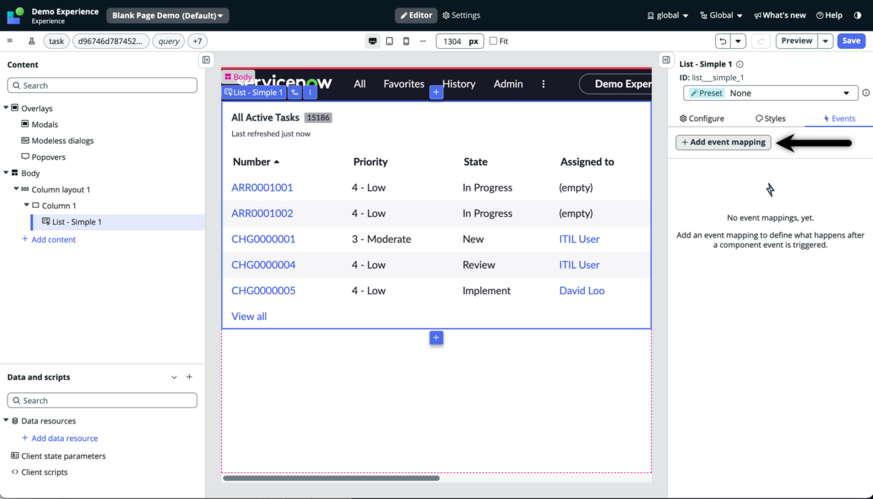Click the plus icon in Data and scripts header
Viewport: 873px width, 499px height.
click(189, 377)
